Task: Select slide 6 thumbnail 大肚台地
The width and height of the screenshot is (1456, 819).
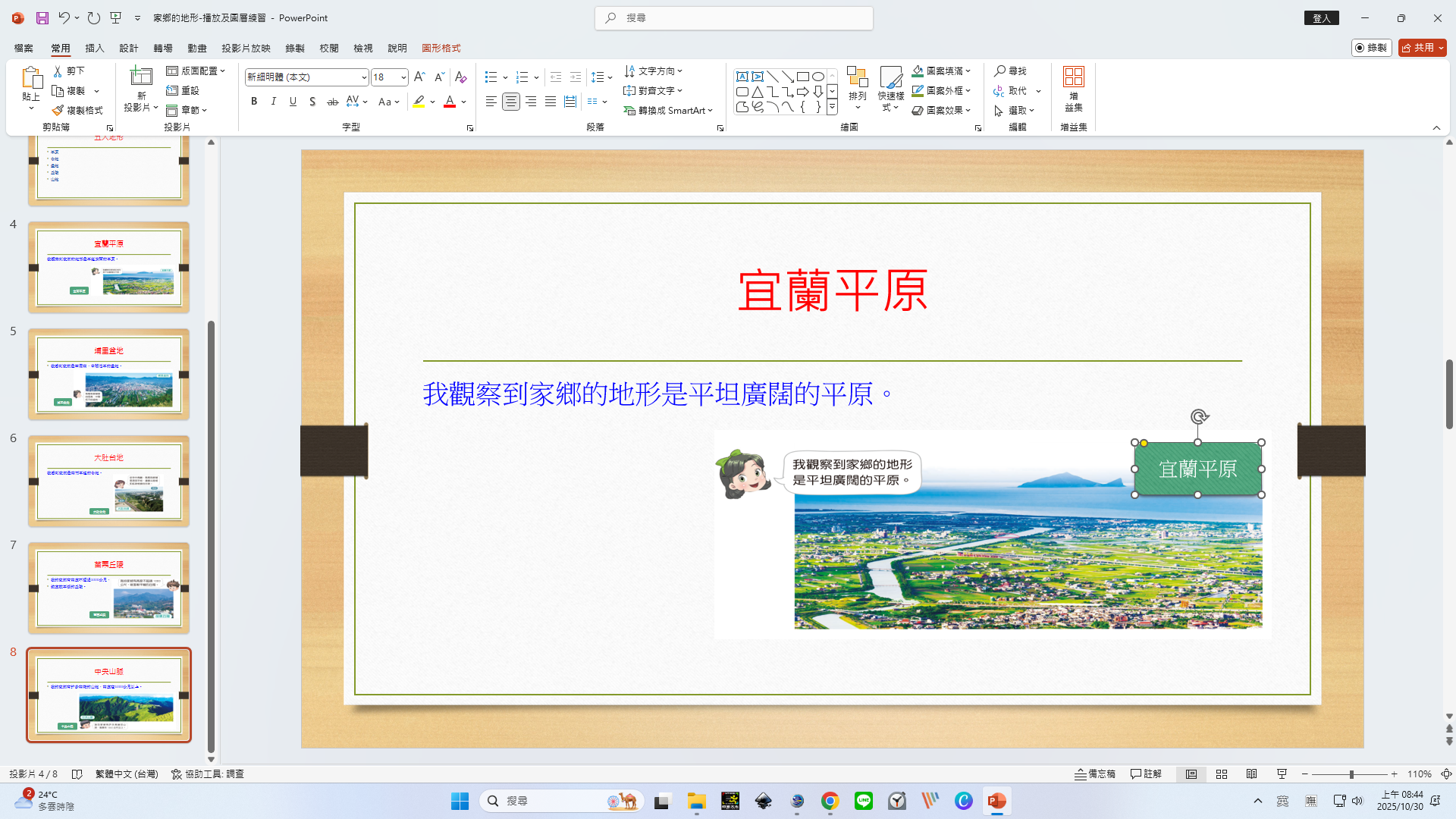Action: 109,482
